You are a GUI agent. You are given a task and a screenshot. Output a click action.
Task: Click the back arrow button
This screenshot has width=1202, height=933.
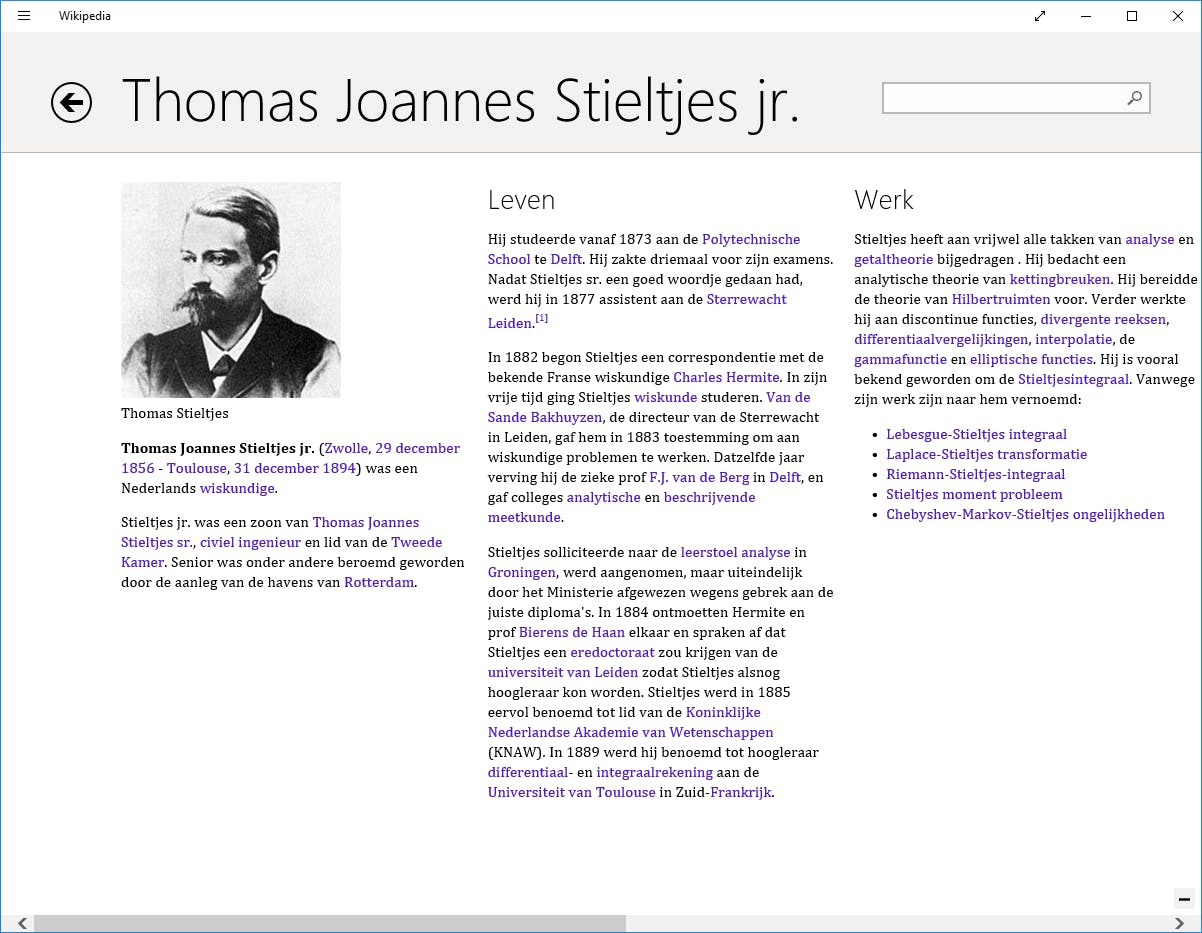[72, 102]
